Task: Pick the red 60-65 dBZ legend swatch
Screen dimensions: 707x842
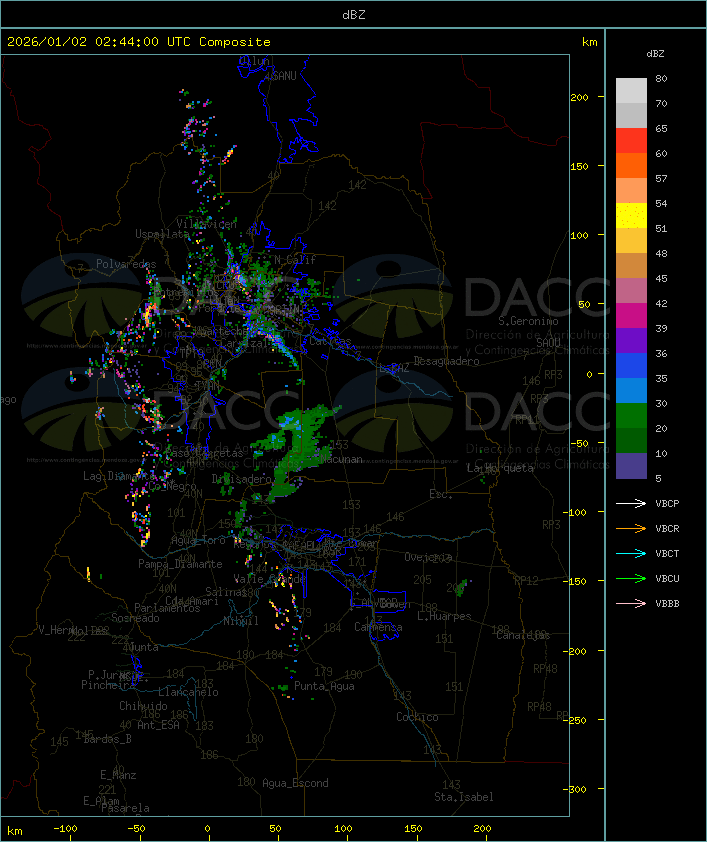Action: coord(631,140)
